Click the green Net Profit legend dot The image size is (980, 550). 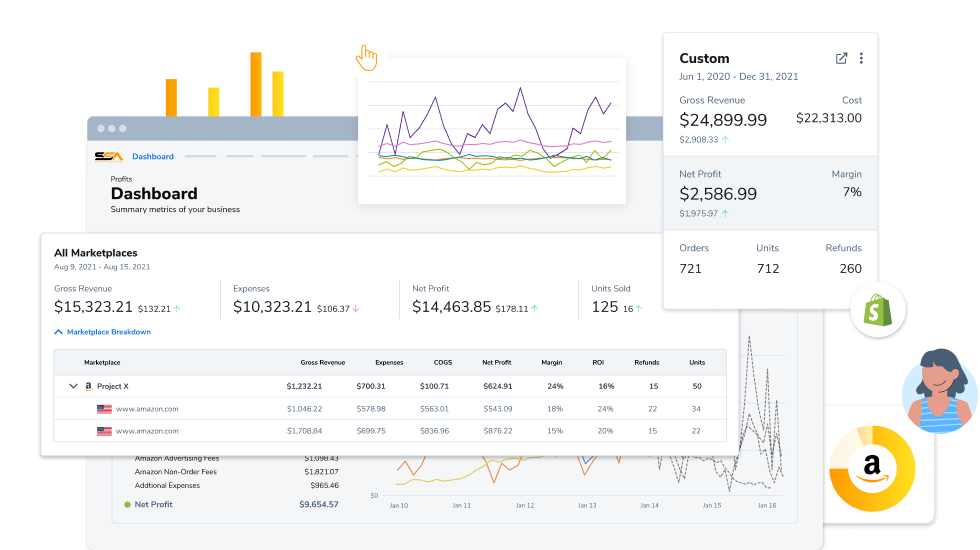coord(127,505)
